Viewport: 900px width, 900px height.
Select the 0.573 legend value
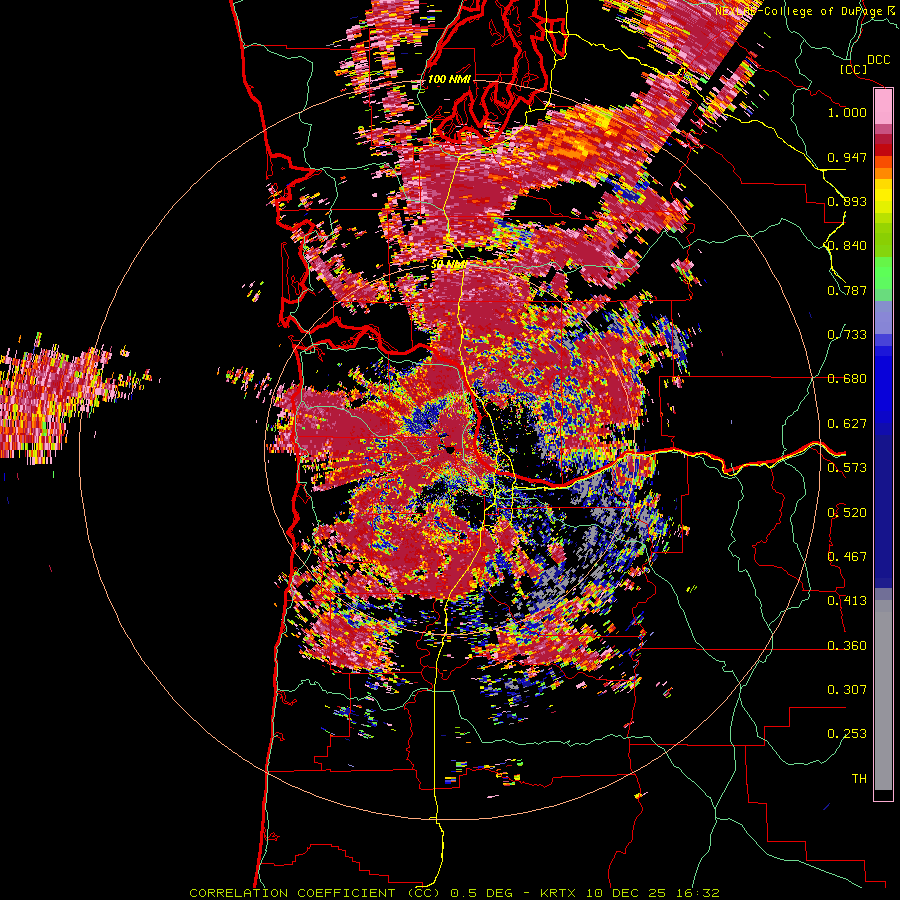coord(847,468)
